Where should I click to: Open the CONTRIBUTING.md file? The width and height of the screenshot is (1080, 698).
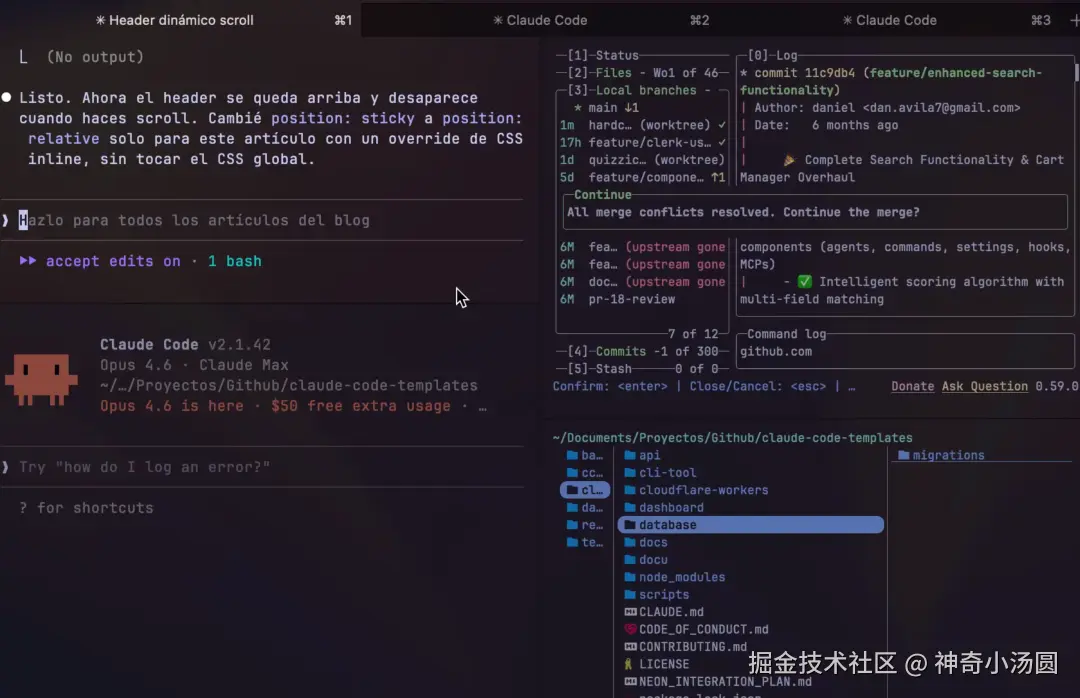coord(685,646)
